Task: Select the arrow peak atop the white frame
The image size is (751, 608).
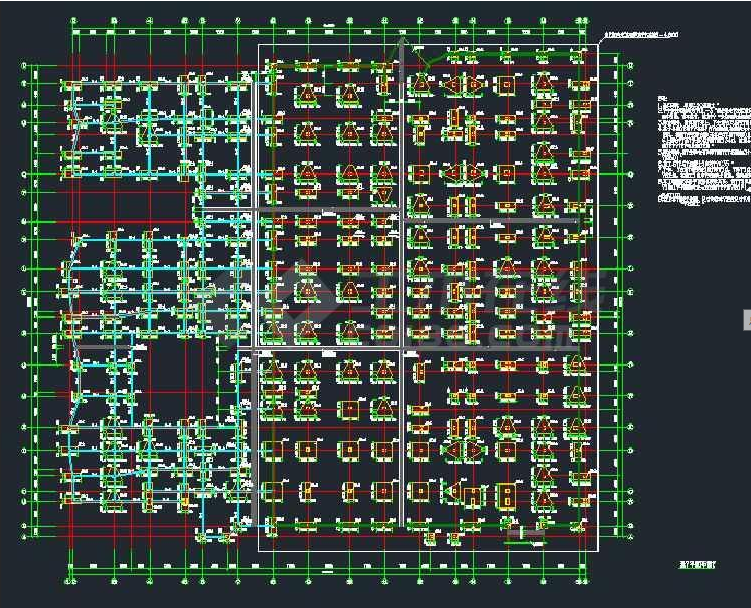Action: click(402, 41)
